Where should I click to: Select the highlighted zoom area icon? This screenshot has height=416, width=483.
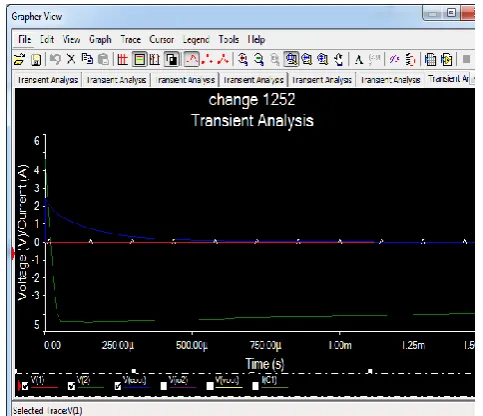(x=291, y=60)
